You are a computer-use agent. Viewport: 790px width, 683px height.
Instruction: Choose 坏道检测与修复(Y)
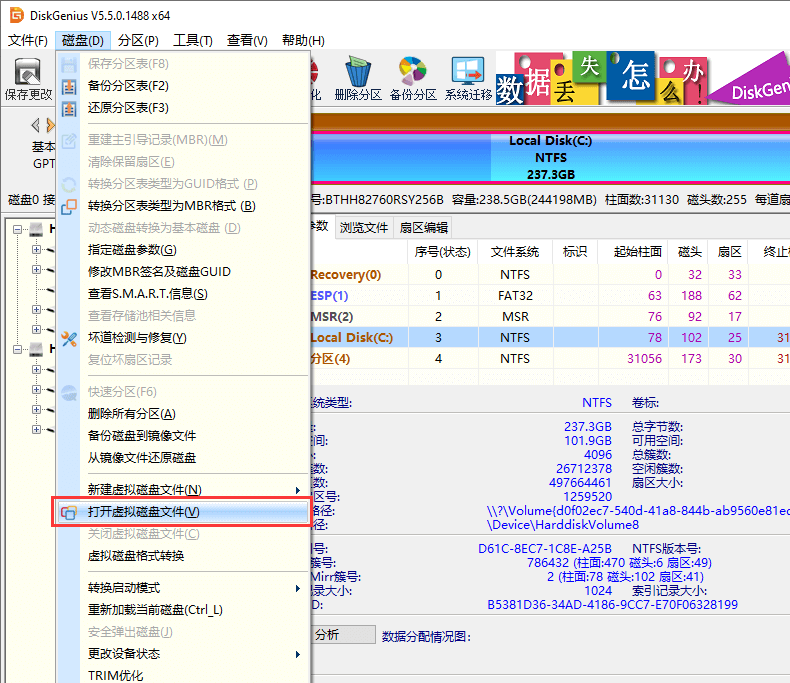pyautogui.click(x=182, y=338)
